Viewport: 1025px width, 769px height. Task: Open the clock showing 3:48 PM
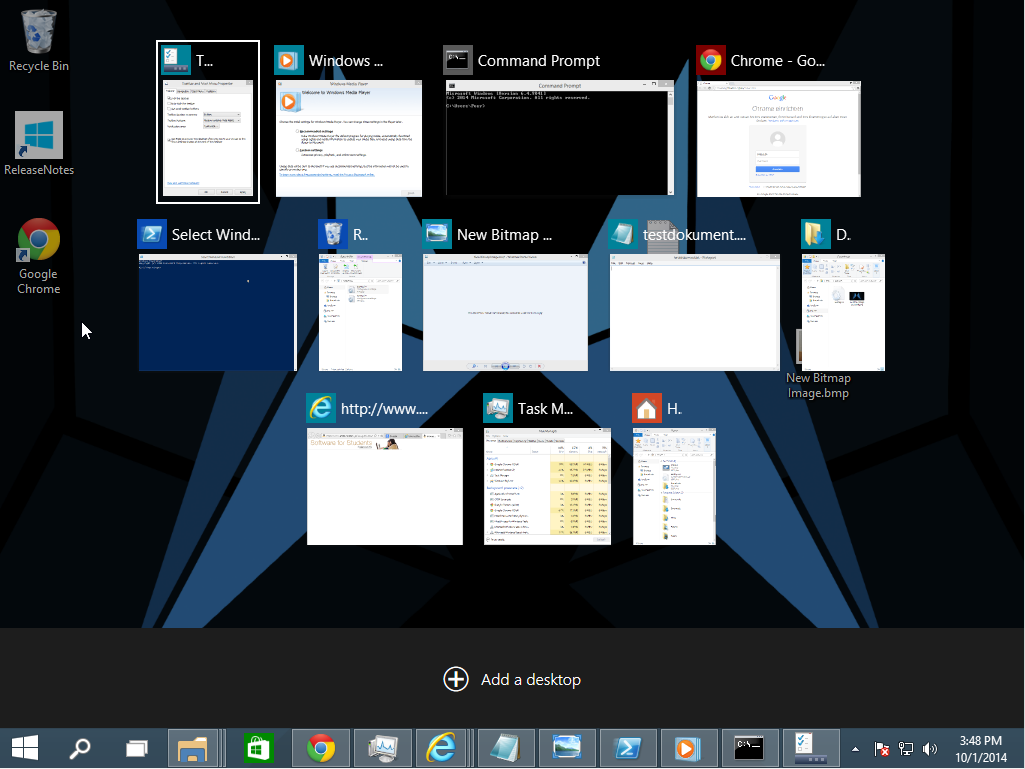tap(981, 748)
